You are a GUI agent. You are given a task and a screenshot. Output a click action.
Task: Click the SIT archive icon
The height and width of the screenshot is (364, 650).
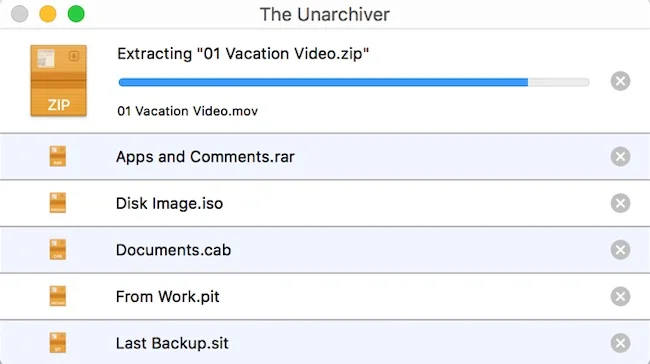[58, 343]
